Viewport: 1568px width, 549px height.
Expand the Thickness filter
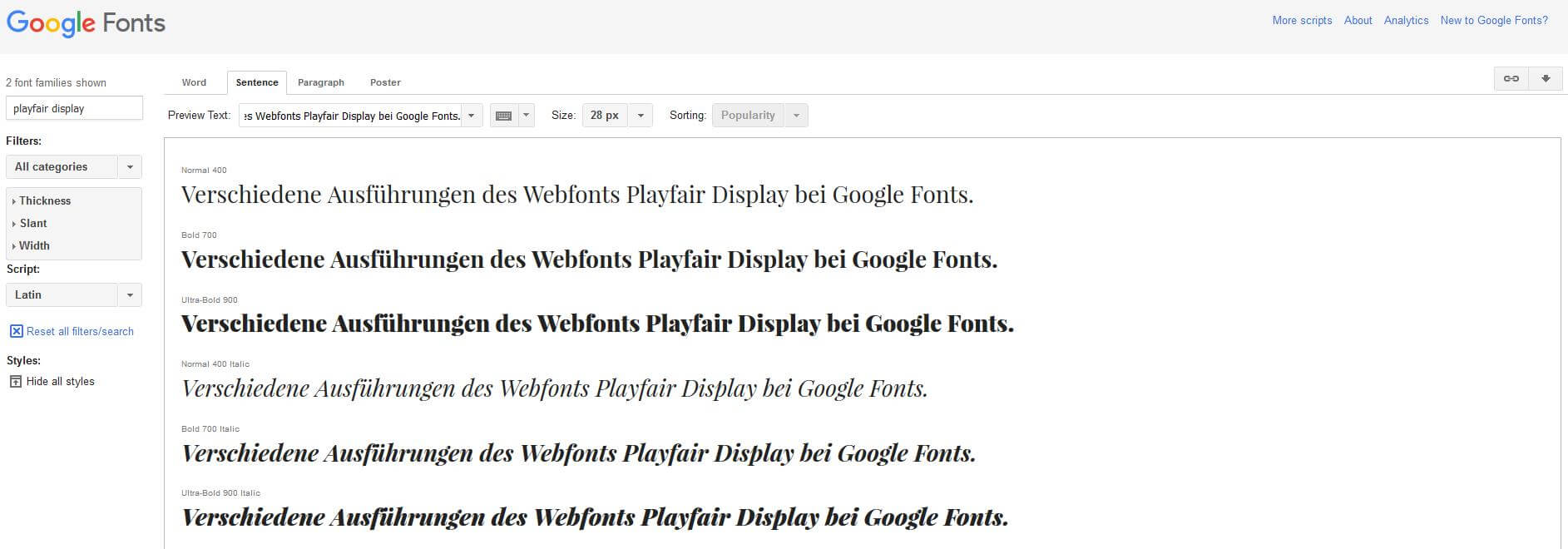(42, 200)
